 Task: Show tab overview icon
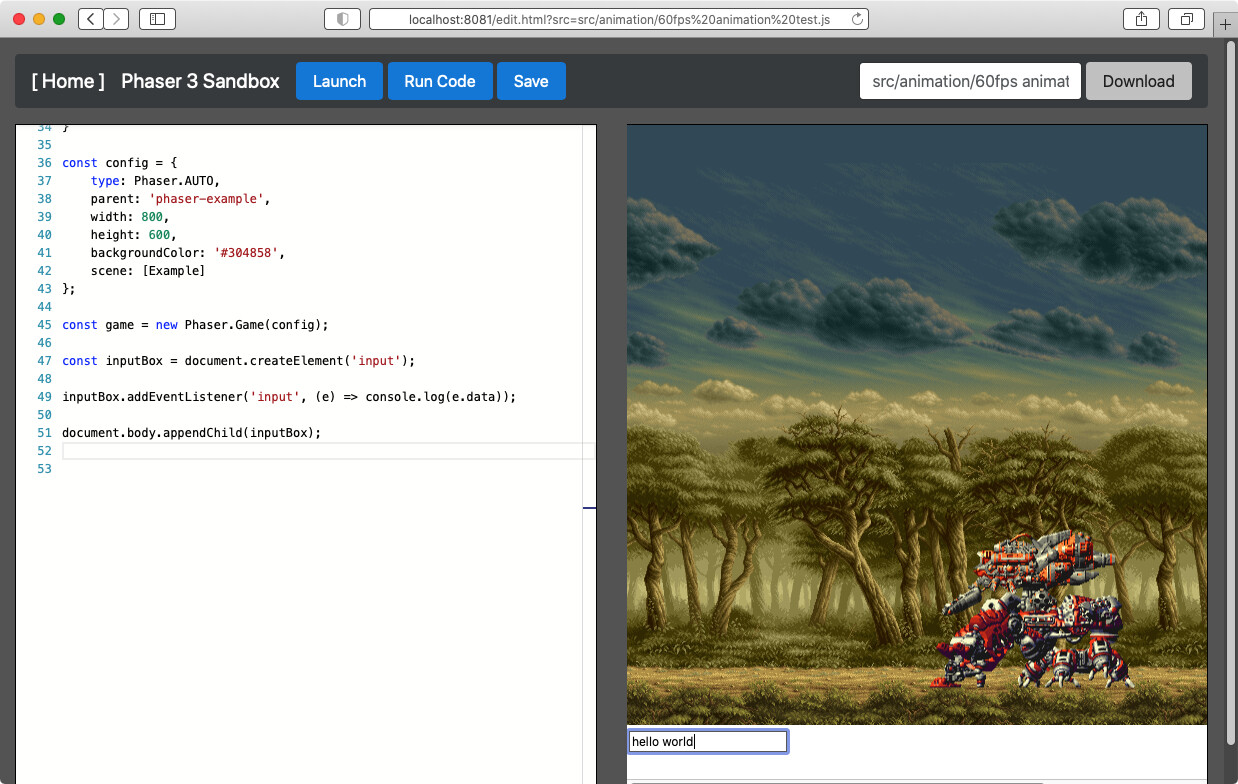click(x=1187, y=19)
